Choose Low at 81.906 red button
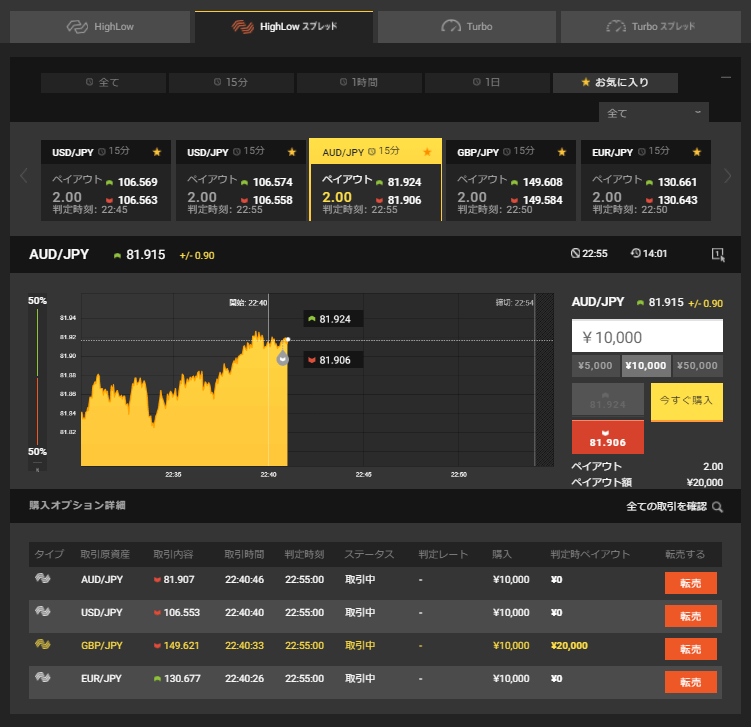Image resolution: width=751 pixels, height=727 pixels. [608, 437]
